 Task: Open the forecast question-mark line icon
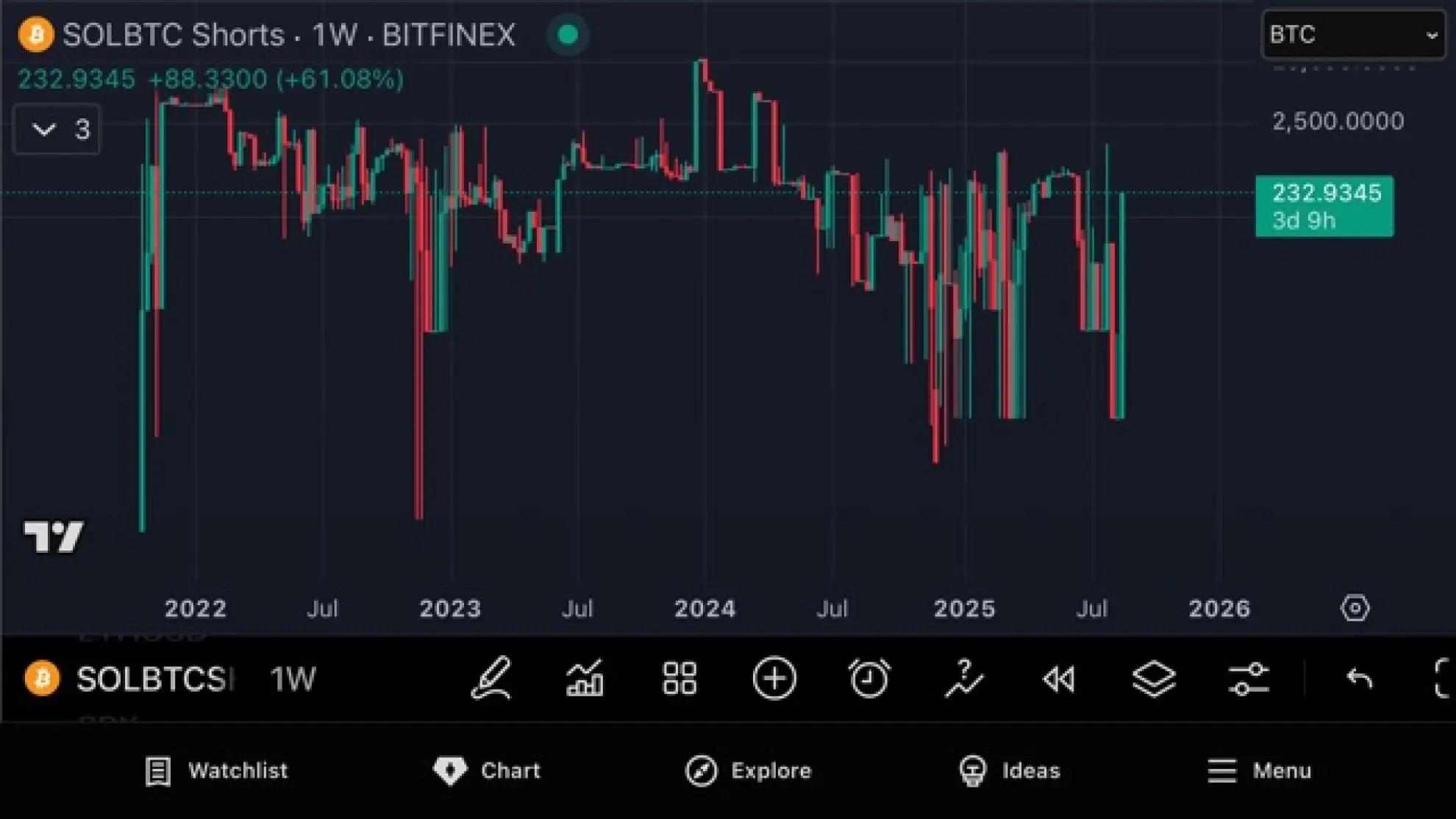point(963,678)
